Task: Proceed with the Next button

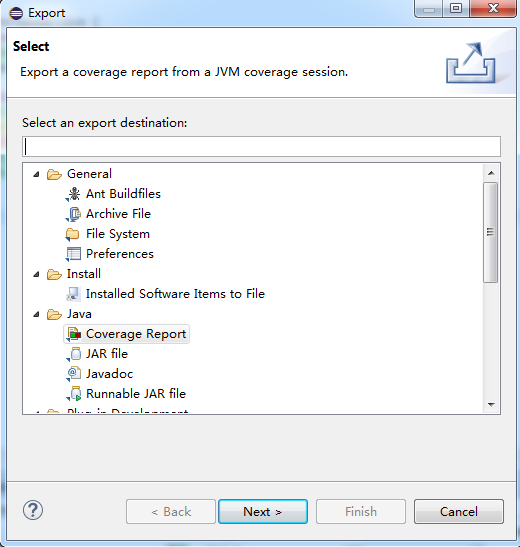Action: tap(263, 512)
